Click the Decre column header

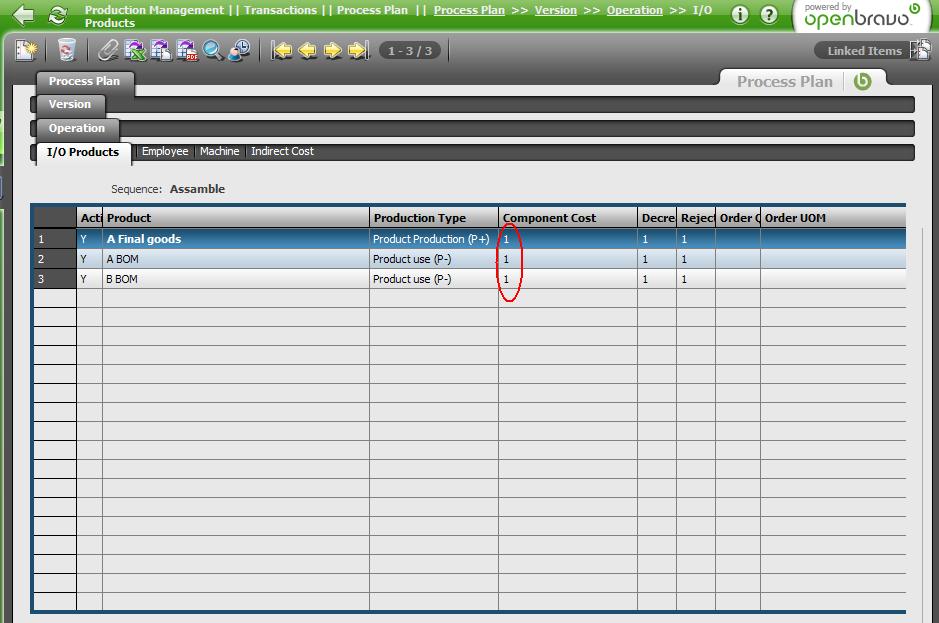[x=657, y=218]
